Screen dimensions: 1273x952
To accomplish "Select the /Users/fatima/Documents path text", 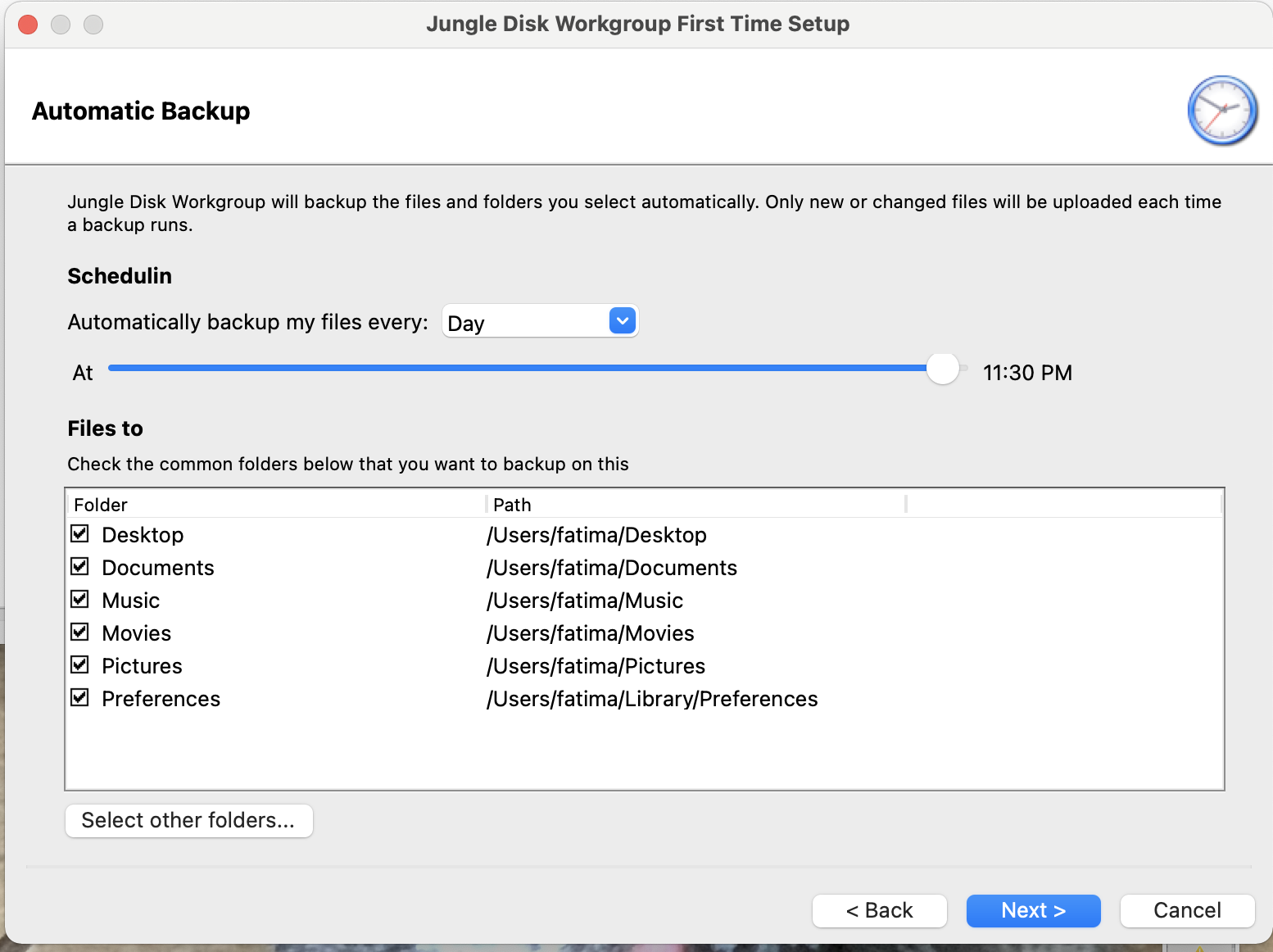I will [x=612, y=568].
